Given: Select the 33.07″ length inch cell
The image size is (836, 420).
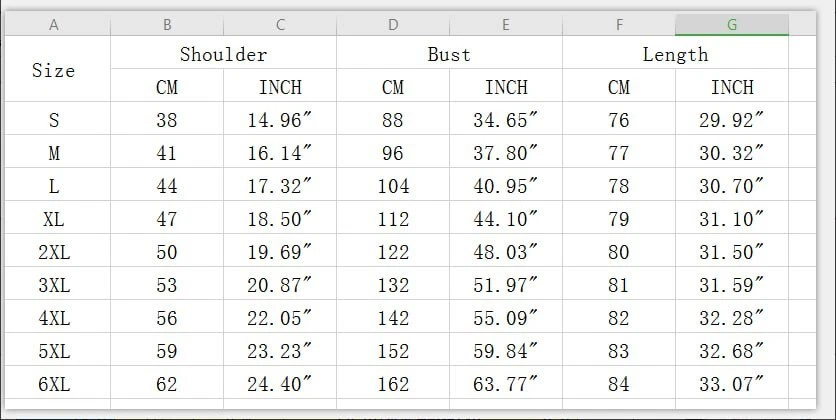Looking at the screenshot, I should 732,383.
